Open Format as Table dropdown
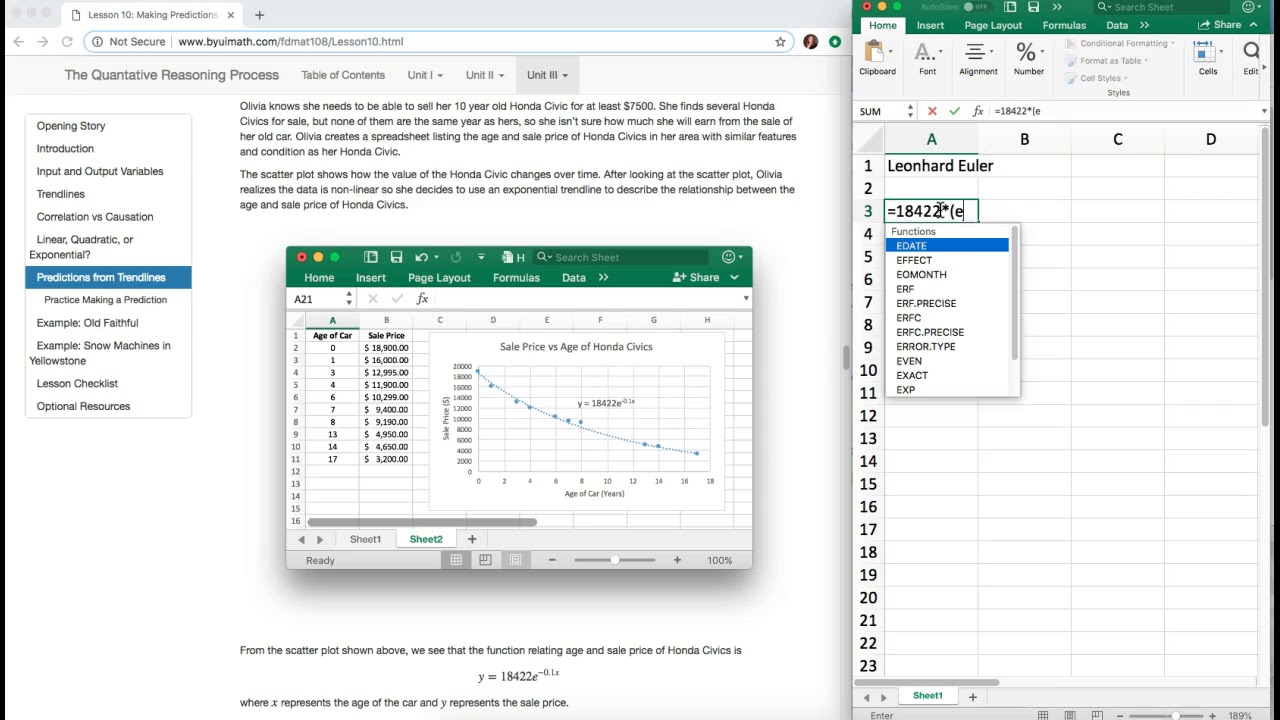Image resolution: width=1280 pixels, height=720 pixels. pos(1107,61)
